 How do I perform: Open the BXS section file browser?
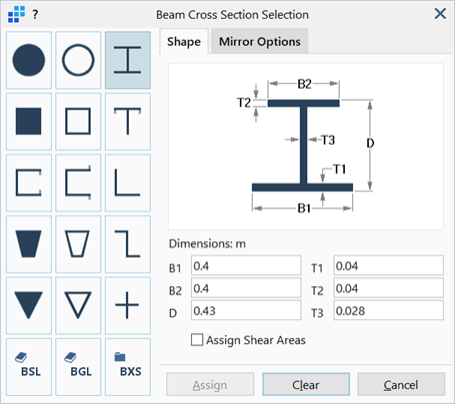128,367
